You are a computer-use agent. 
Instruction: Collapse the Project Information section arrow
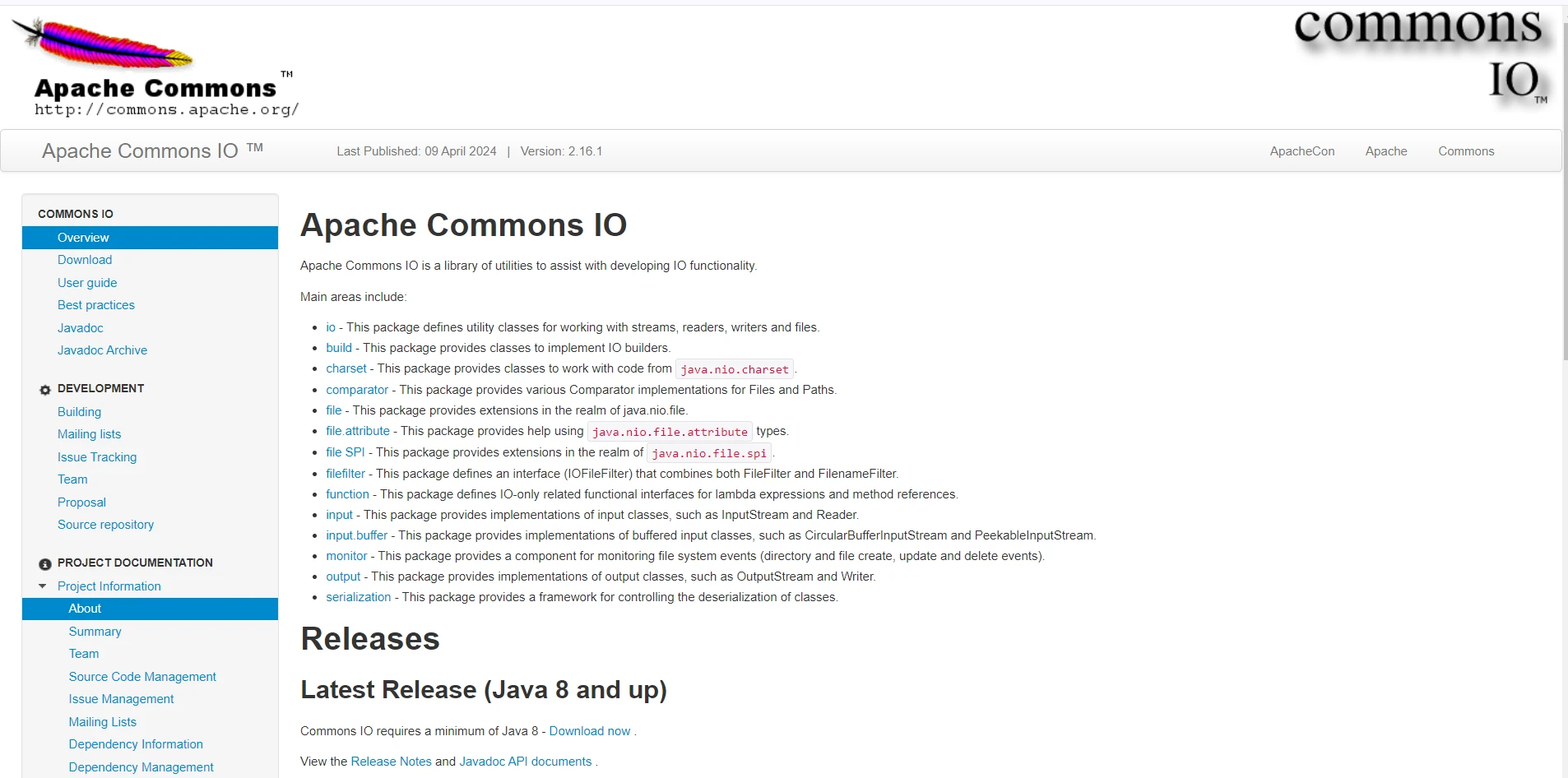43,586
